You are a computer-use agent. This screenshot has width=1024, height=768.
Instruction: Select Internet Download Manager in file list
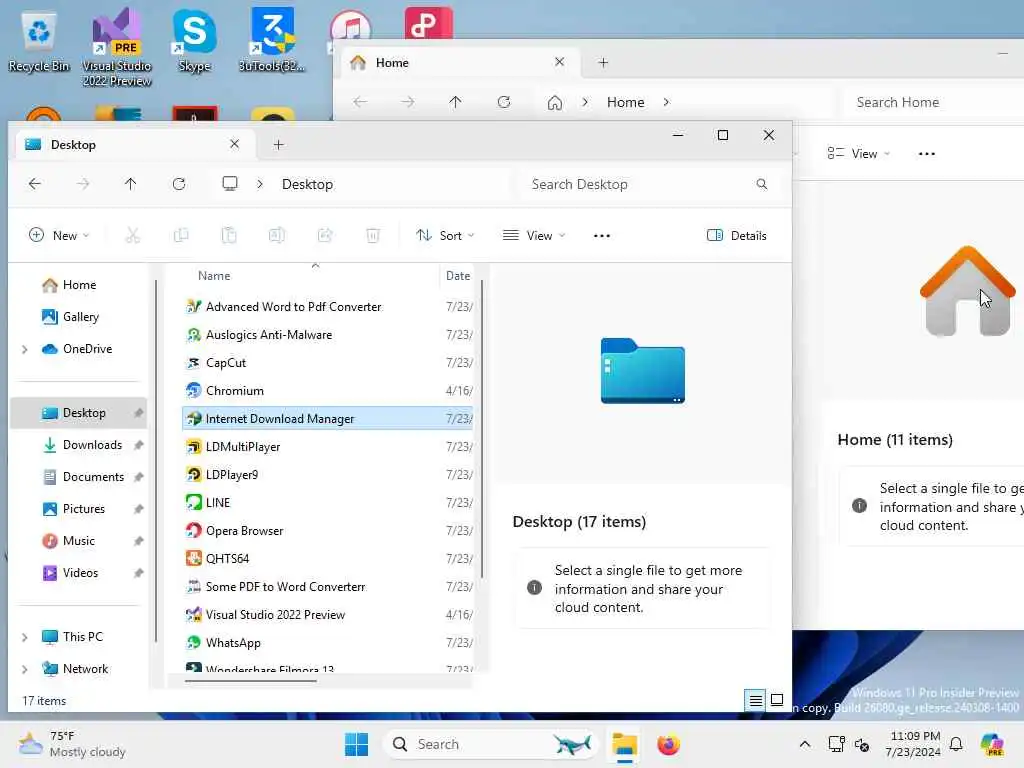327,419
